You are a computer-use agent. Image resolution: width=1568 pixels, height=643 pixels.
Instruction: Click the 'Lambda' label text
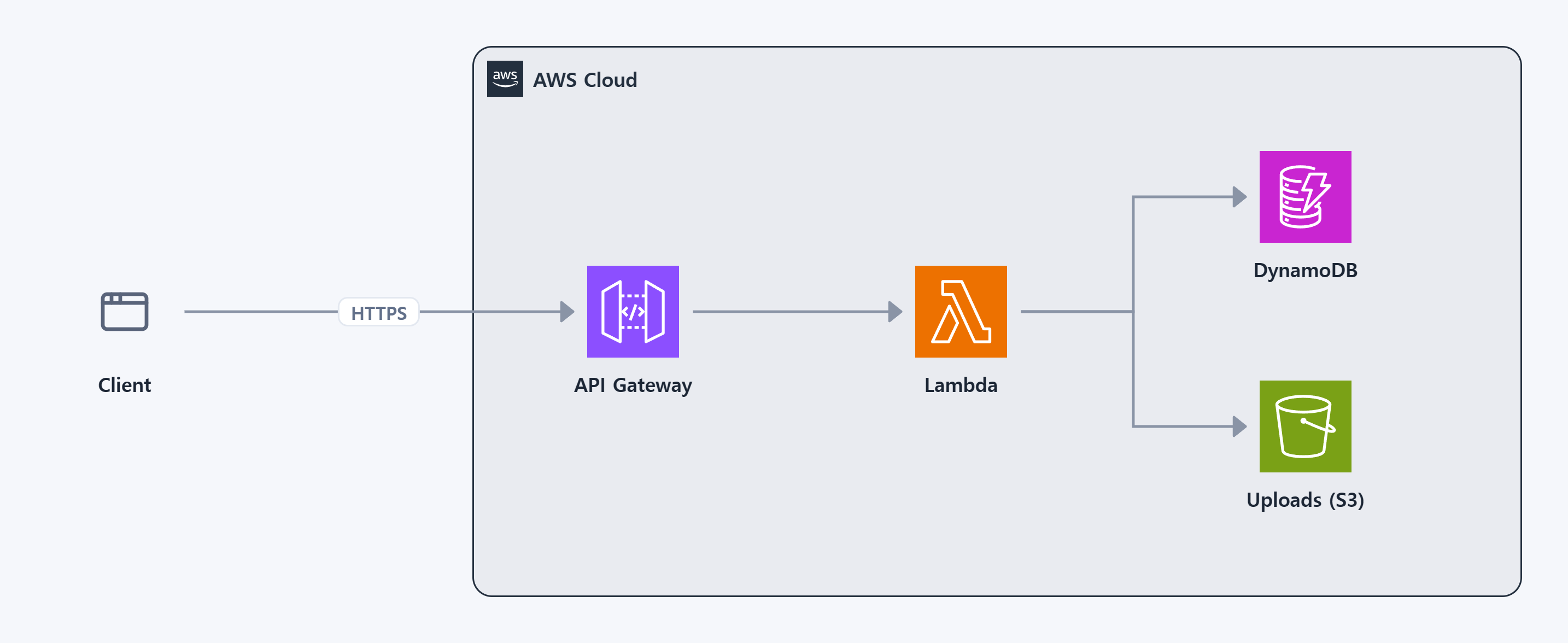coord(961,385)
